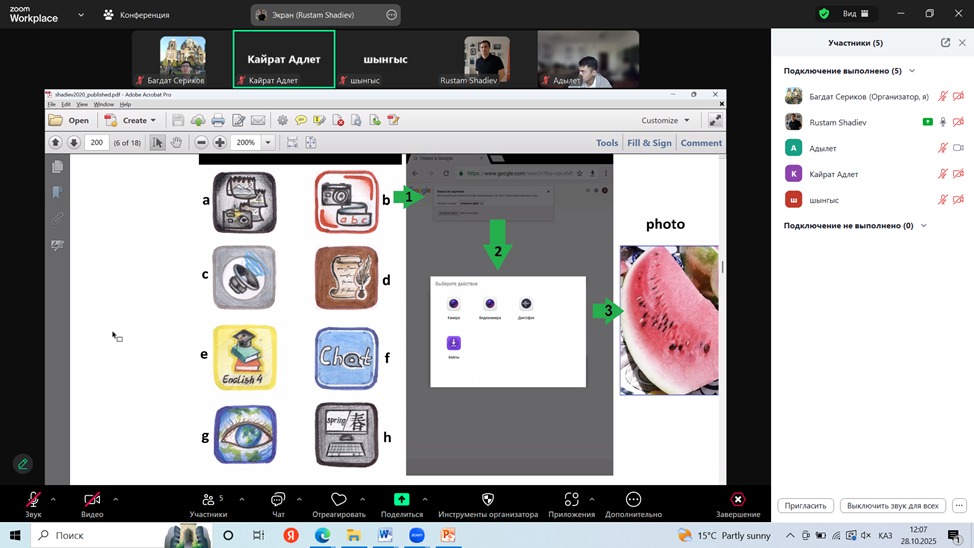This screenshot has width=974, height=548.
Task: Expand audio options arrow next to Звук
Action: (x=53, y=499)
